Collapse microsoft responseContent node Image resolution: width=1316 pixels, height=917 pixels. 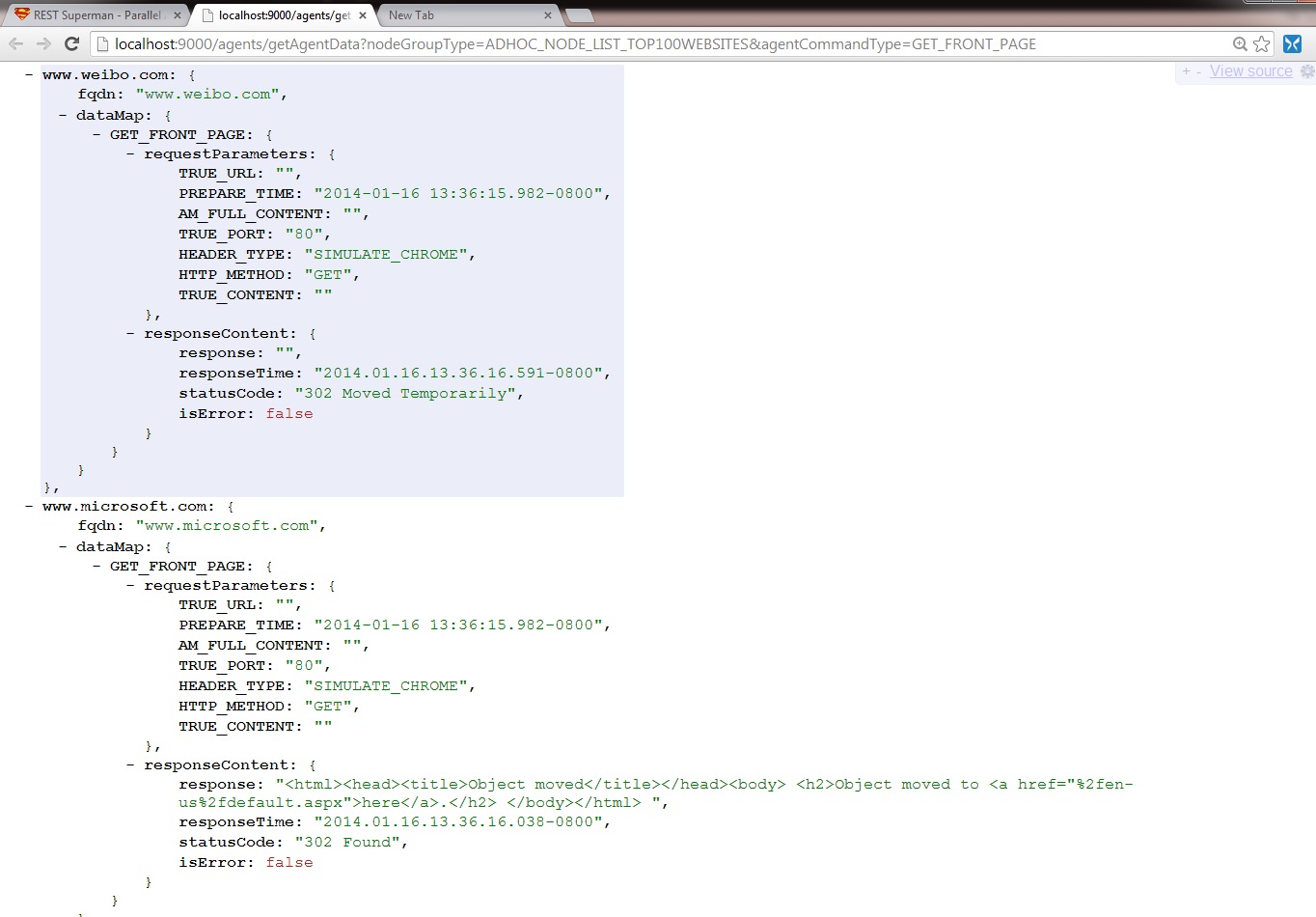click(130, 764)
